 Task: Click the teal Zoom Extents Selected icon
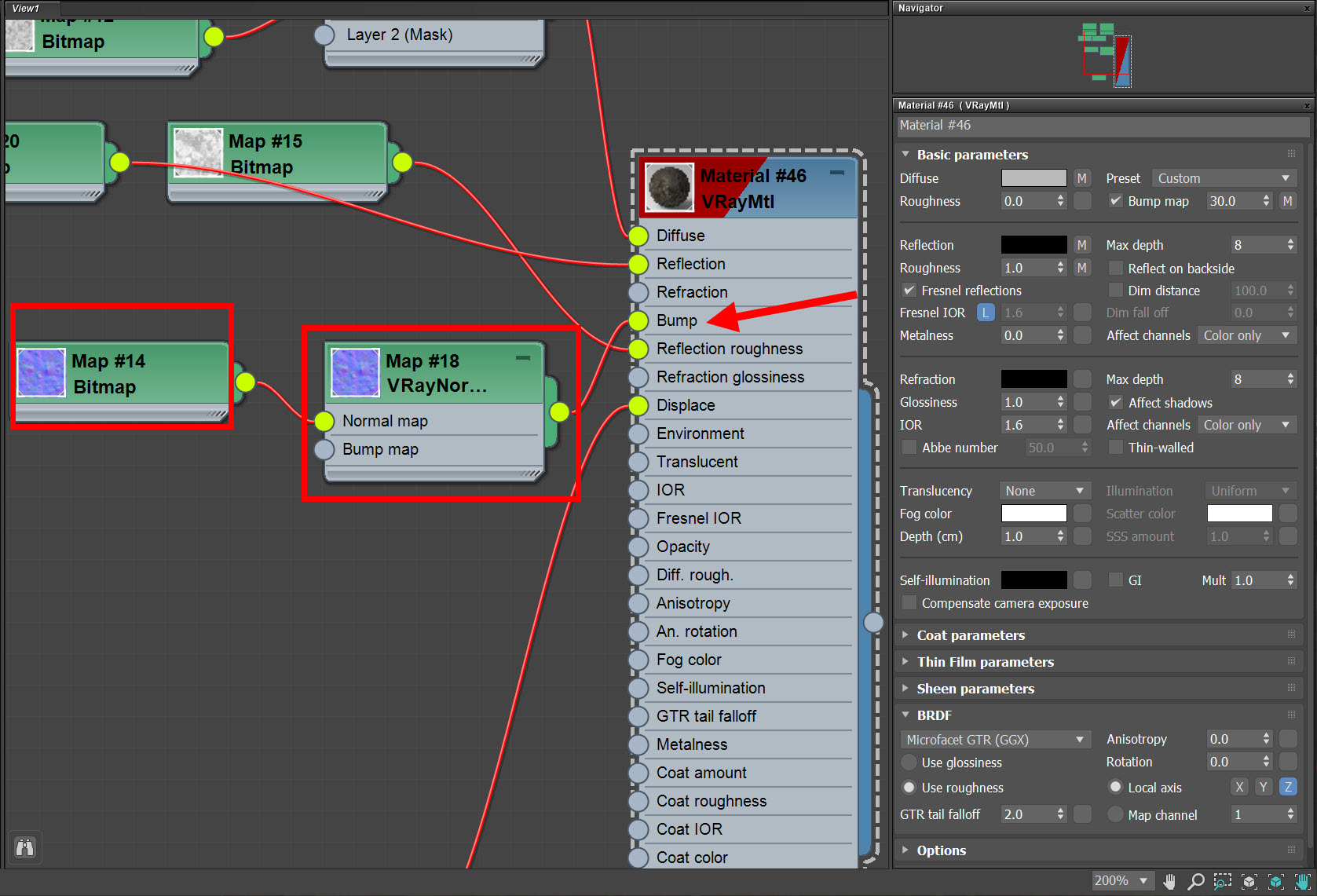point(1276,881)
